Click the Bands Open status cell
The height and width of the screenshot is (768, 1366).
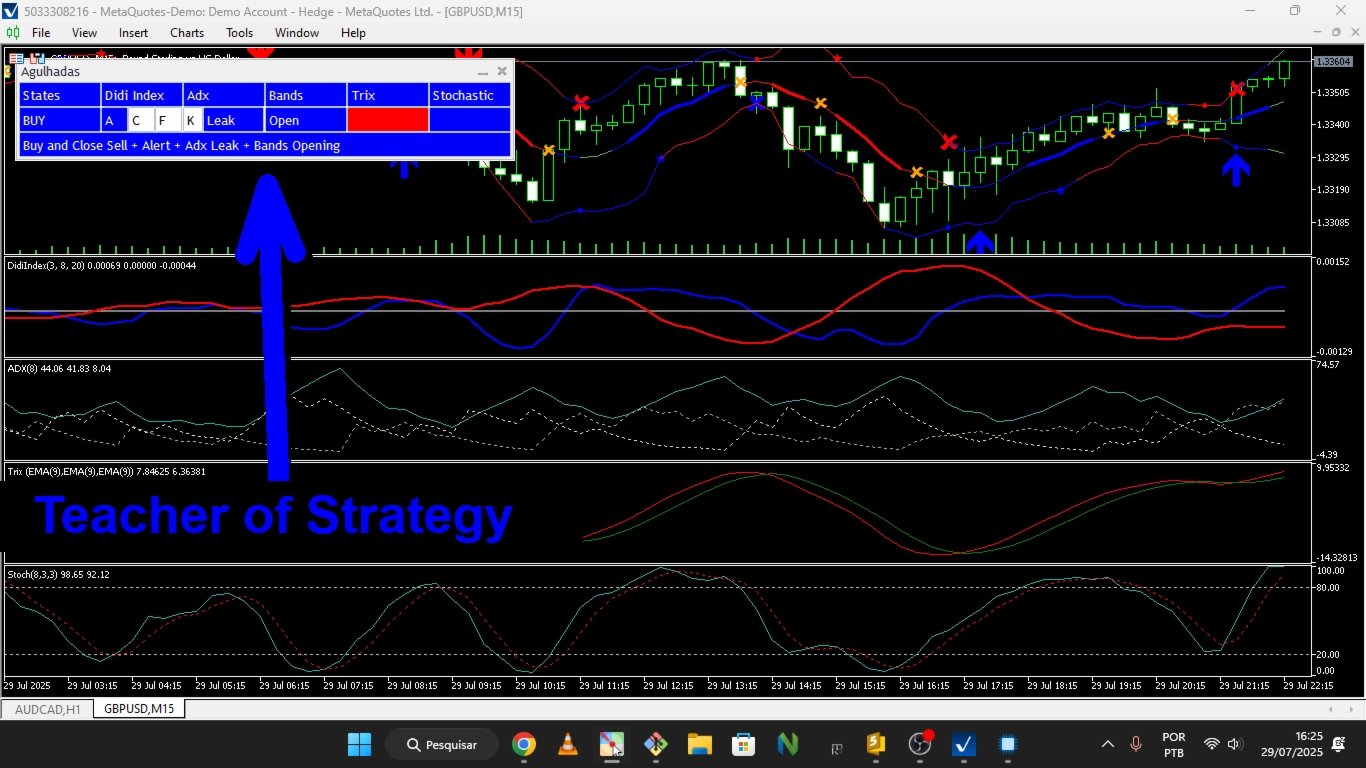tap(306, 120)
